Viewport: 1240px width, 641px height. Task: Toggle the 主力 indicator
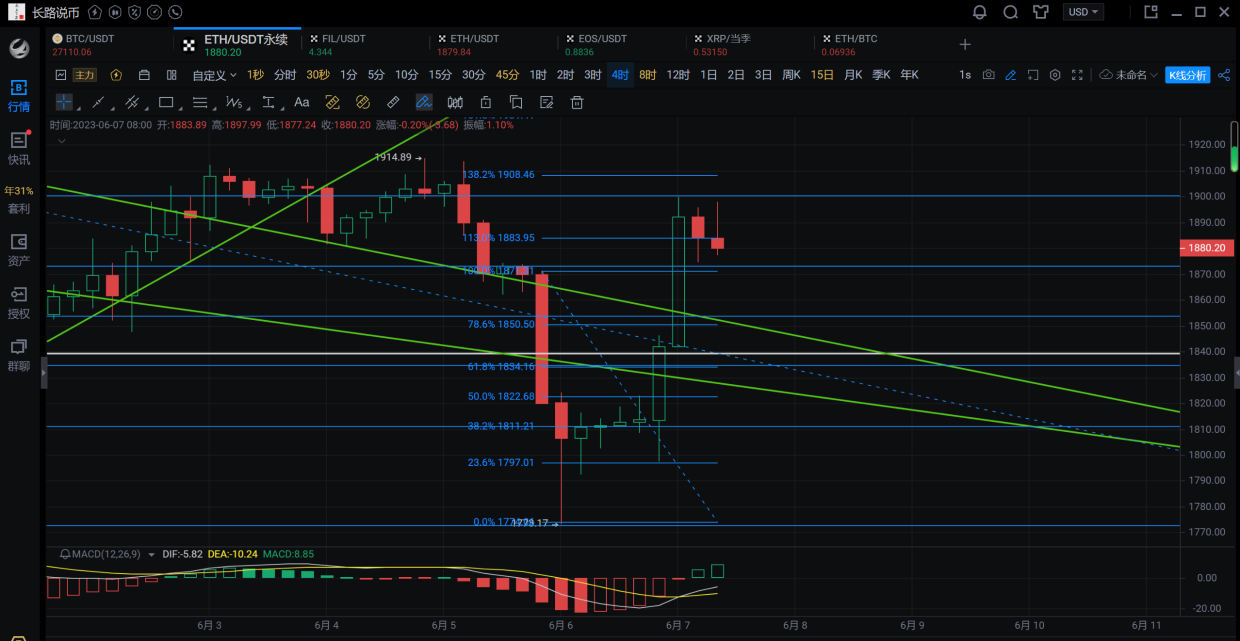(85, 75)
